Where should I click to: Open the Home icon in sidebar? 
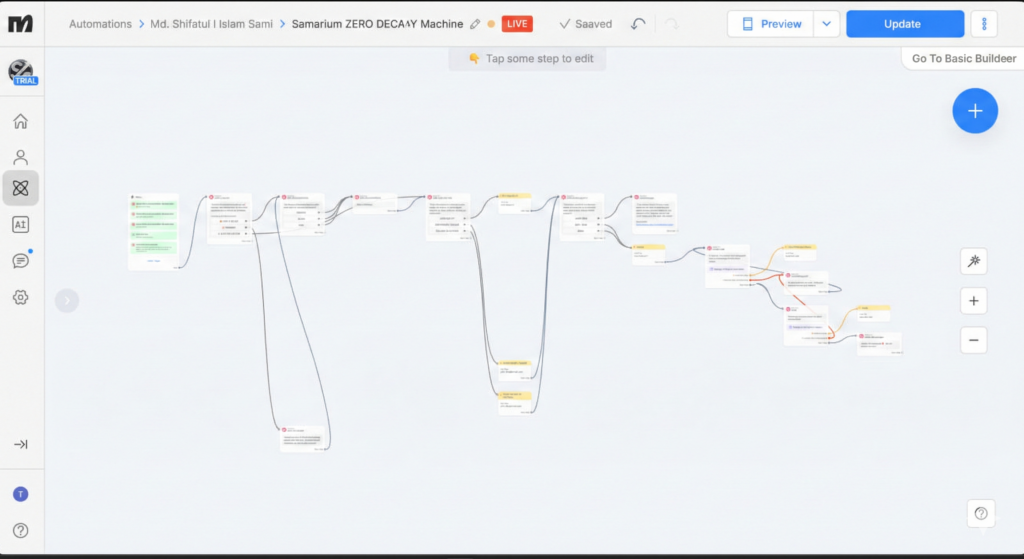[20, 121]
